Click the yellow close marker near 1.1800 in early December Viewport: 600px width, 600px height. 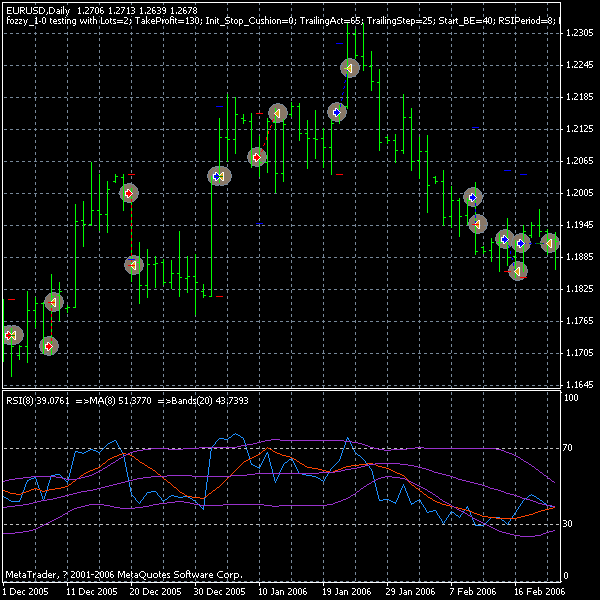click(x=54, y=302)
